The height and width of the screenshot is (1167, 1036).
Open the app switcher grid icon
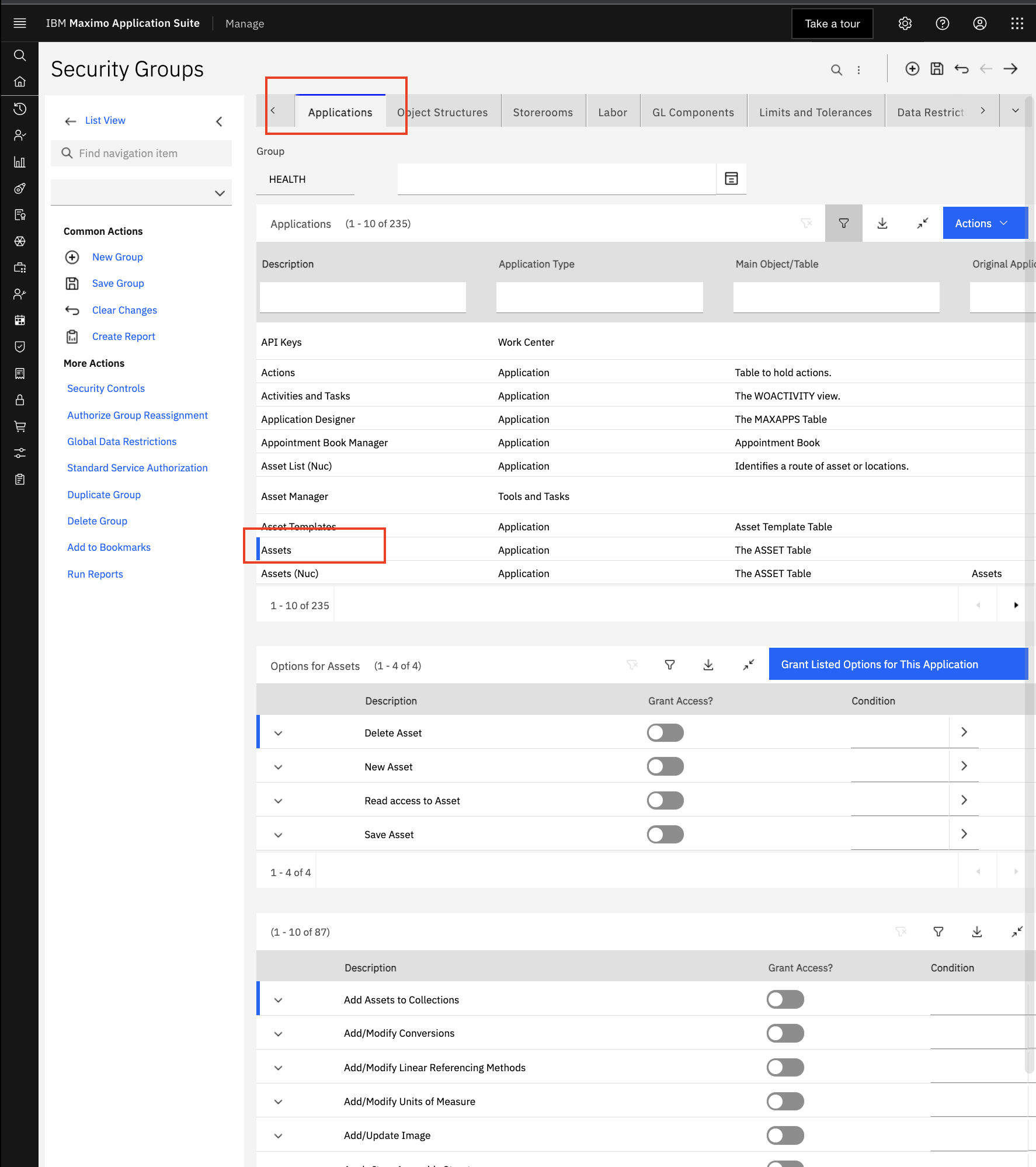click(1017, 23)
